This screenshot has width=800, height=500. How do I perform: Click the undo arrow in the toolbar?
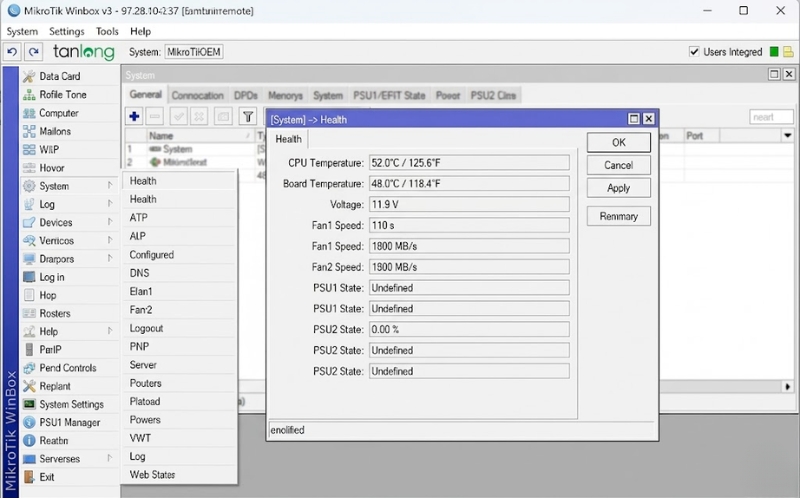point(13,52)
